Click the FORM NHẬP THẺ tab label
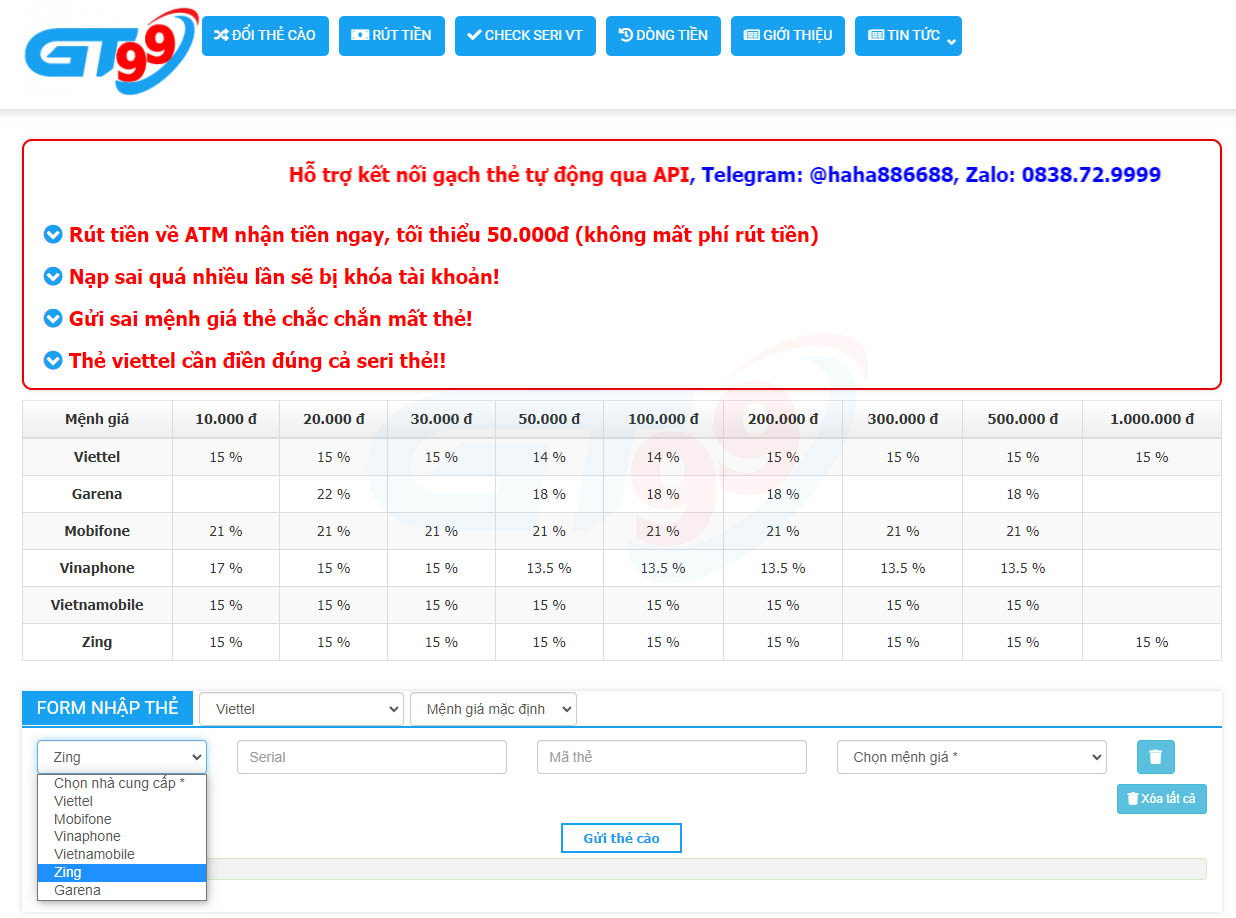The image size is (1236, 918). point(107,708)
